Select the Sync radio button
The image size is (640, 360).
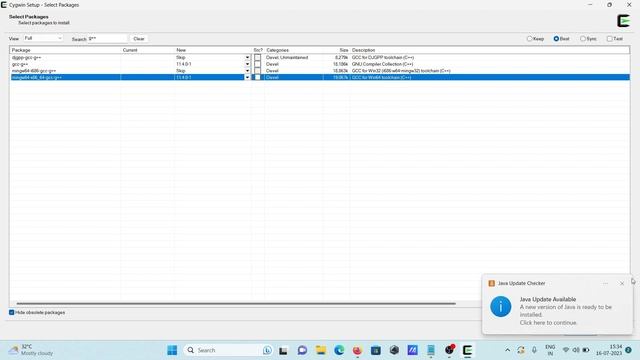583,39
